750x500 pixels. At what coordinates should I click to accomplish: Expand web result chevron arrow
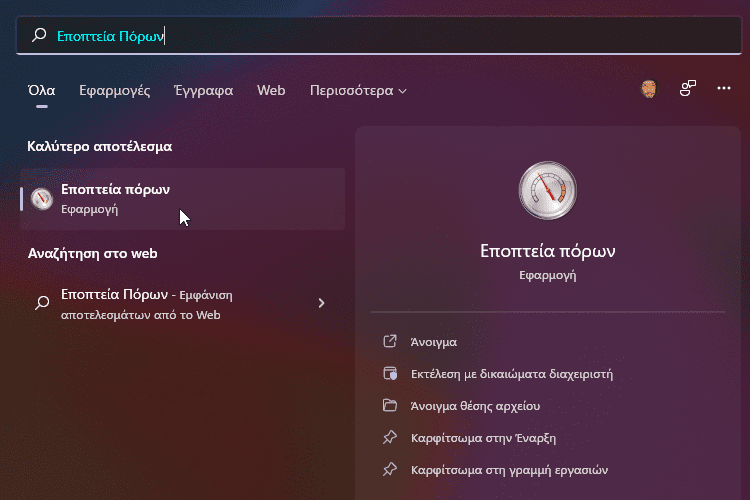(321, 303)
